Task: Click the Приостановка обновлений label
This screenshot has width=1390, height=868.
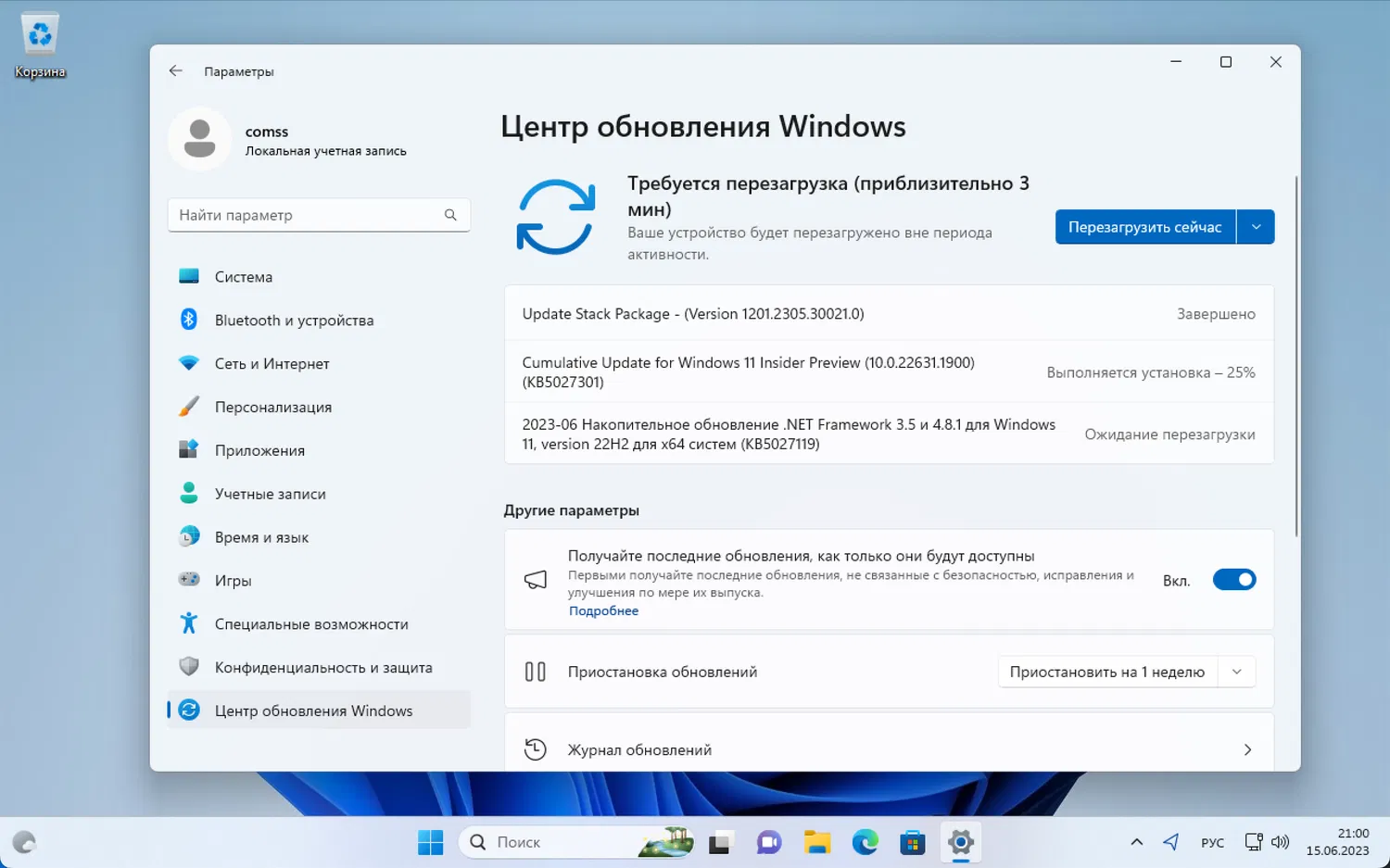Action: pos(663,672)
